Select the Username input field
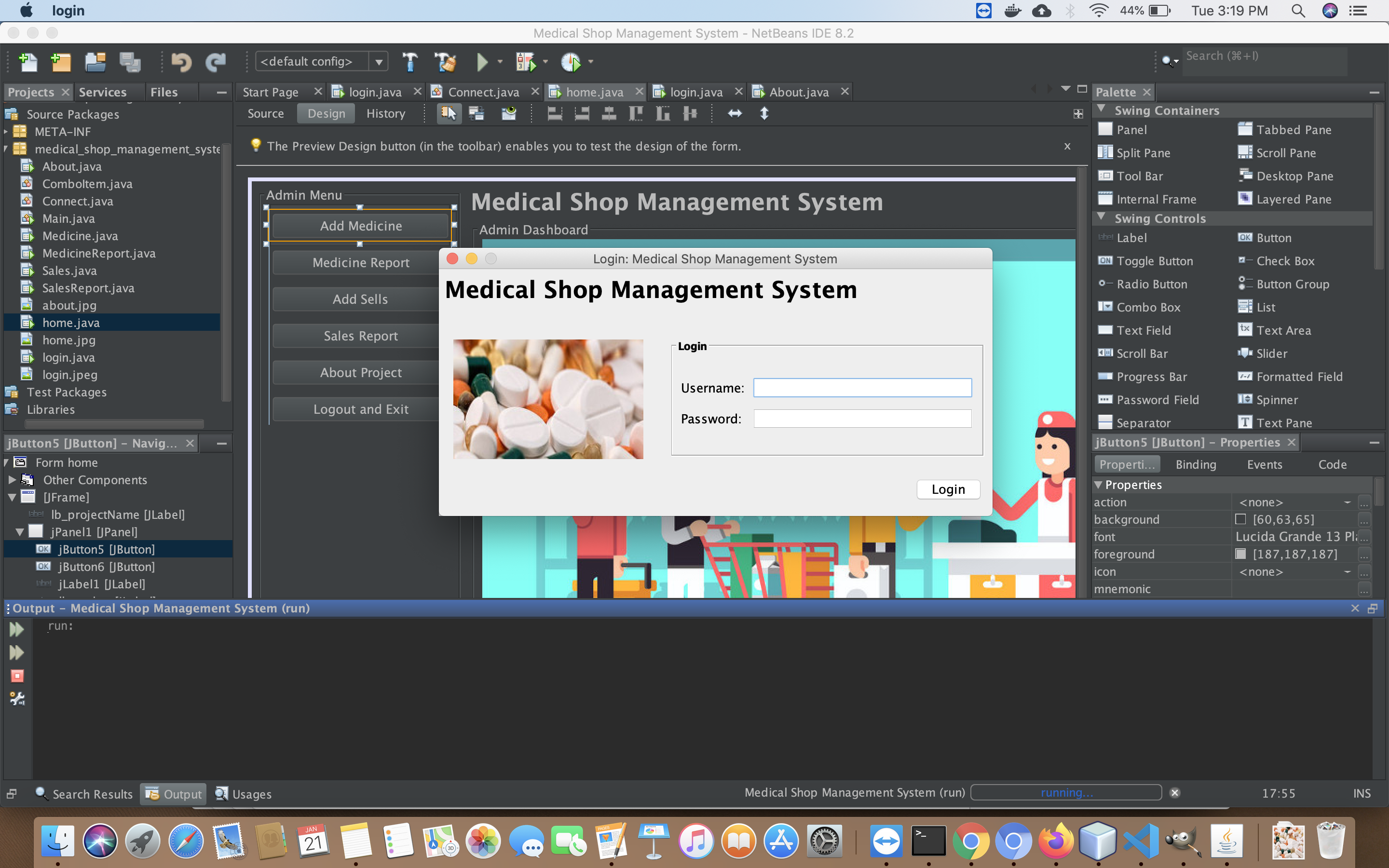The image size is (1389, 868). coord(862,388)
